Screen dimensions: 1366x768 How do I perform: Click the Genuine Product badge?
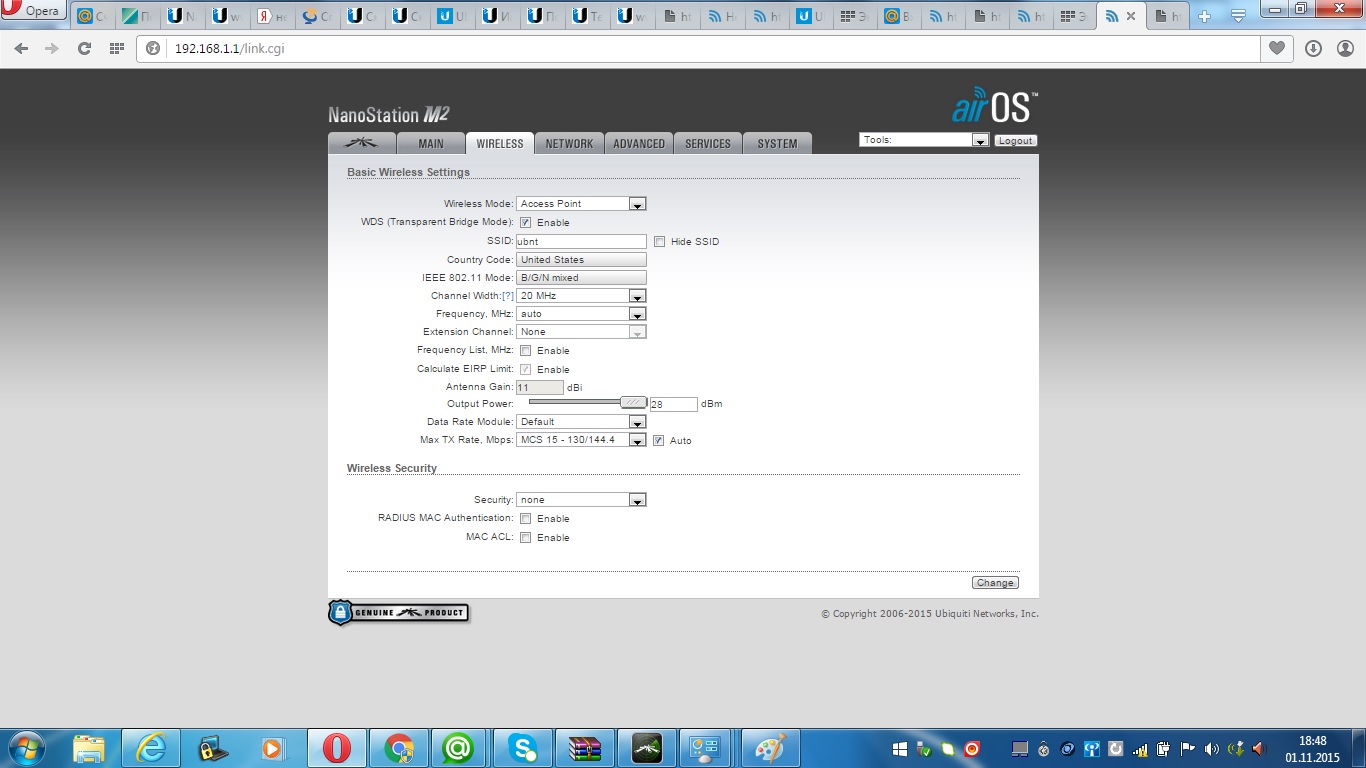pos(399,612)
